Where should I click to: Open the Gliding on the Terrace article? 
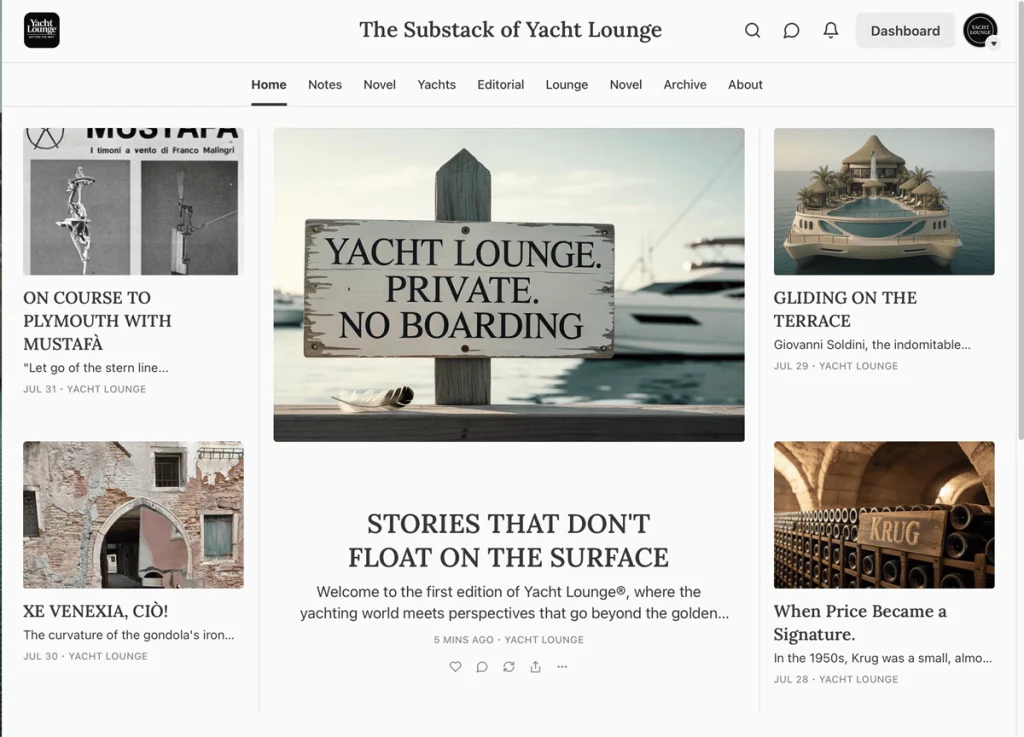(845, 309)
